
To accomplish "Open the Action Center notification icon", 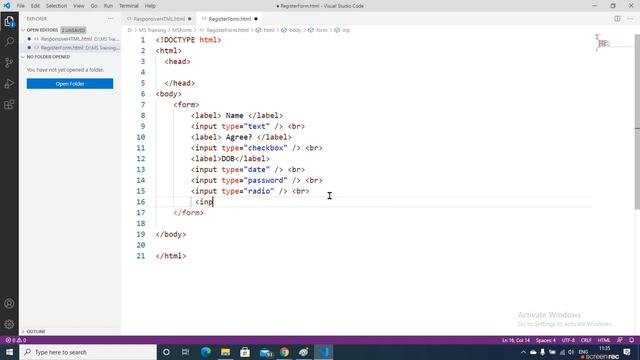I will tap(627, 352).
